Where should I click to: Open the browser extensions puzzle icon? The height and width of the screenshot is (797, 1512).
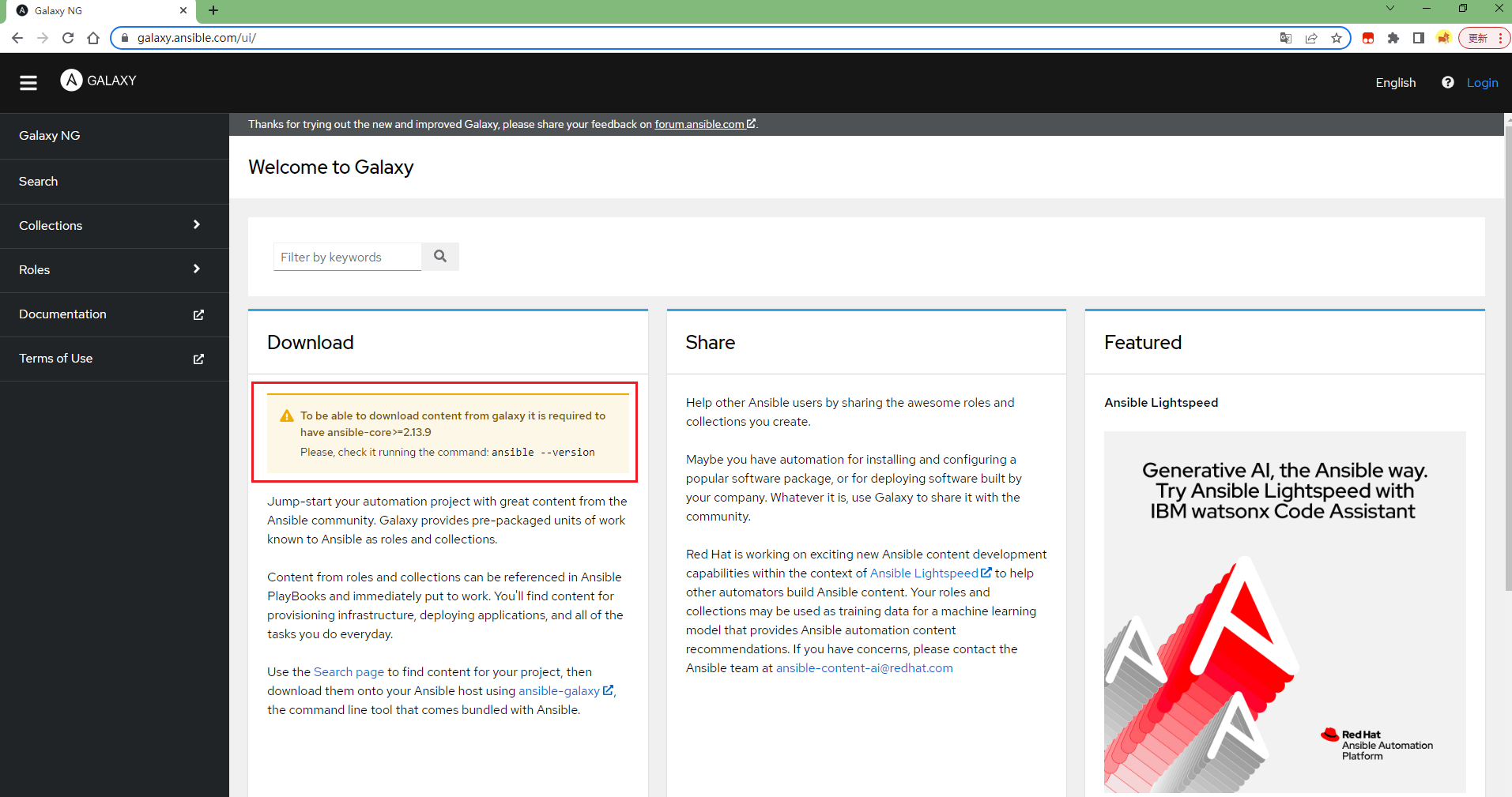tap(1393, 38)
